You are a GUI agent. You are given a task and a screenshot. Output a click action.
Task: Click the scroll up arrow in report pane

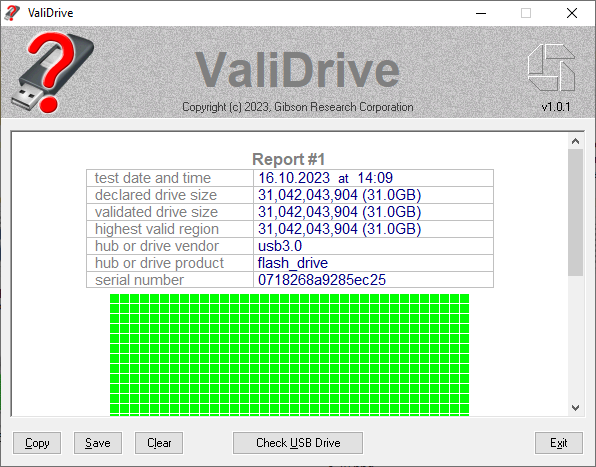(x=575, y=141)
